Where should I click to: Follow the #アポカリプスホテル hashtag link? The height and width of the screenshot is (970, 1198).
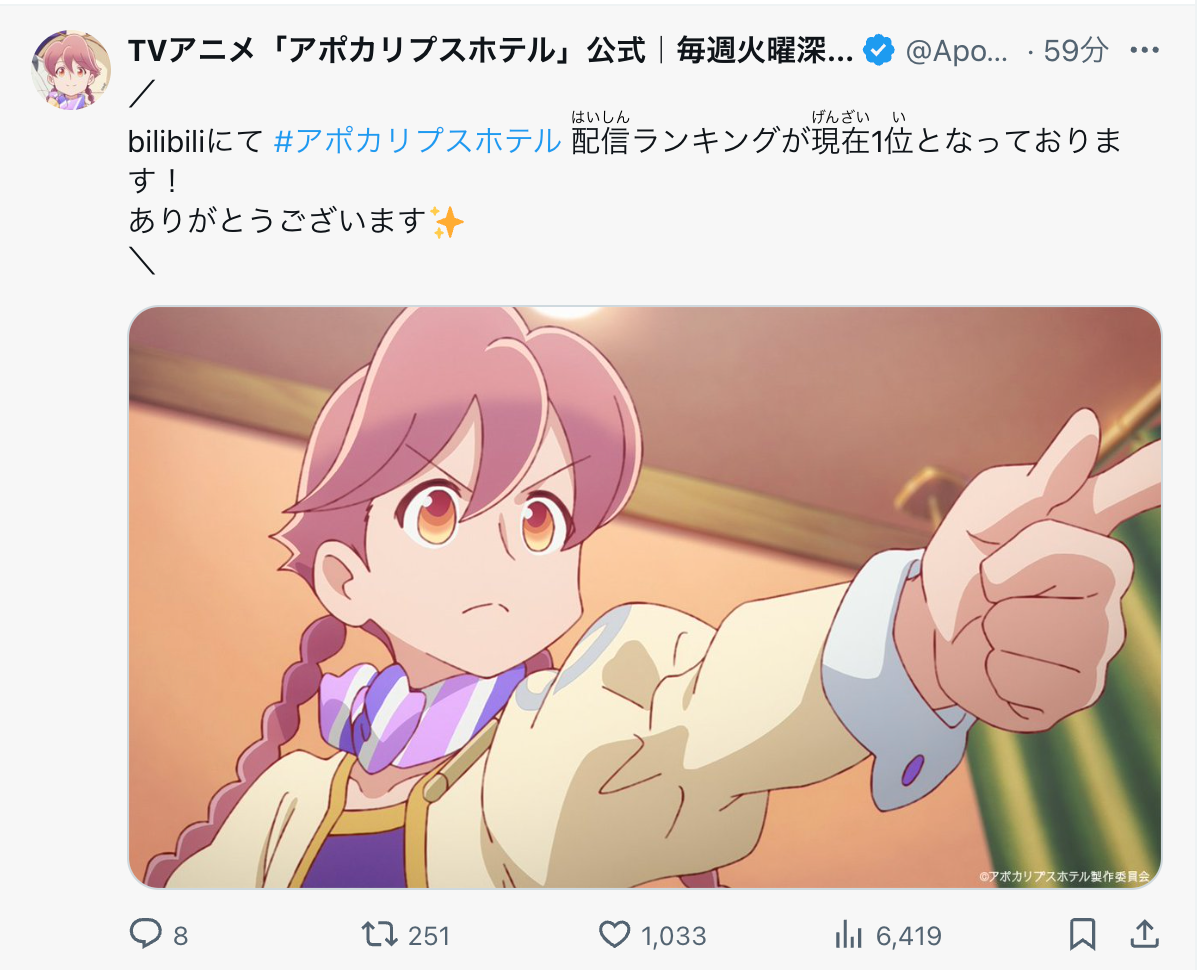tap(417, 141)
